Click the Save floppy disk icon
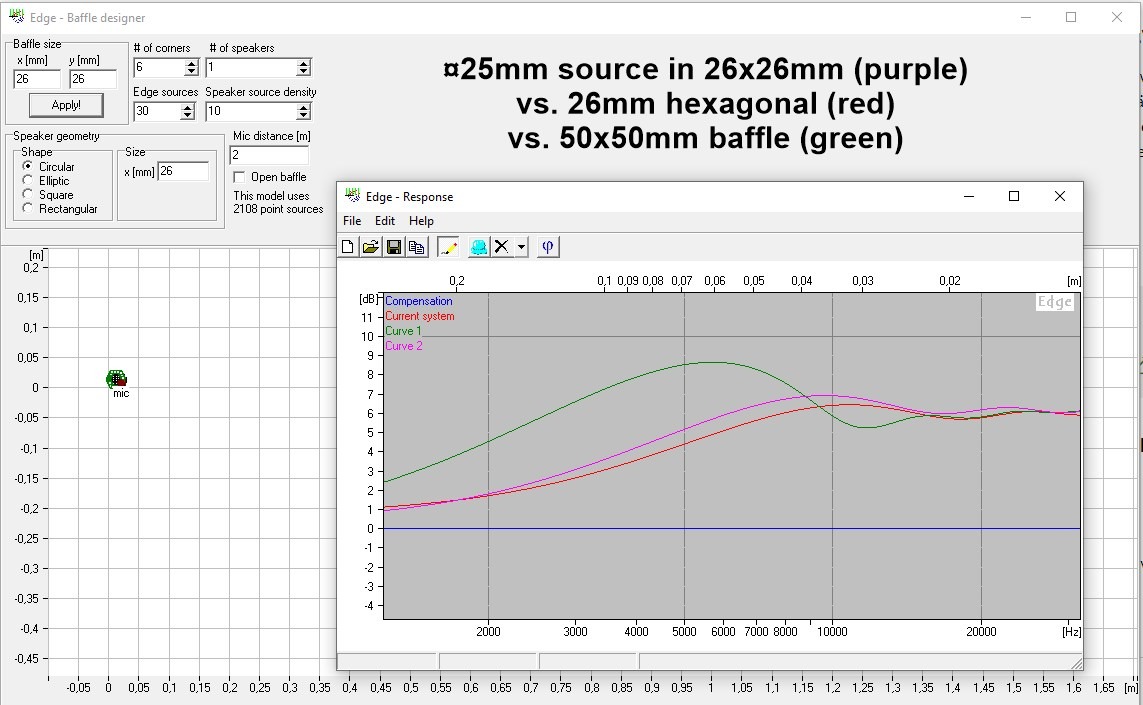 [394, 247]
